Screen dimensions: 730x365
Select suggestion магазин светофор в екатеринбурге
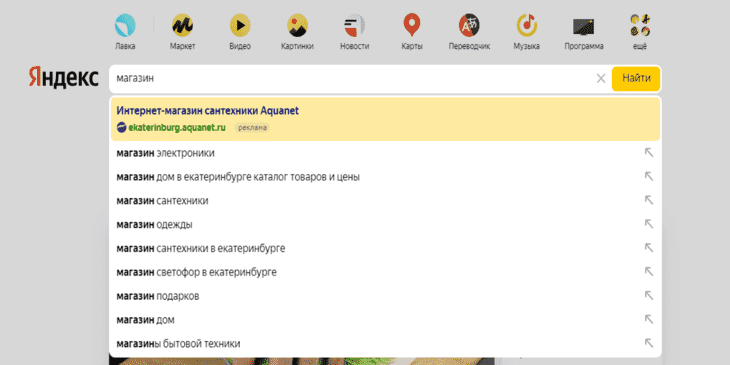tap(385, 272)
